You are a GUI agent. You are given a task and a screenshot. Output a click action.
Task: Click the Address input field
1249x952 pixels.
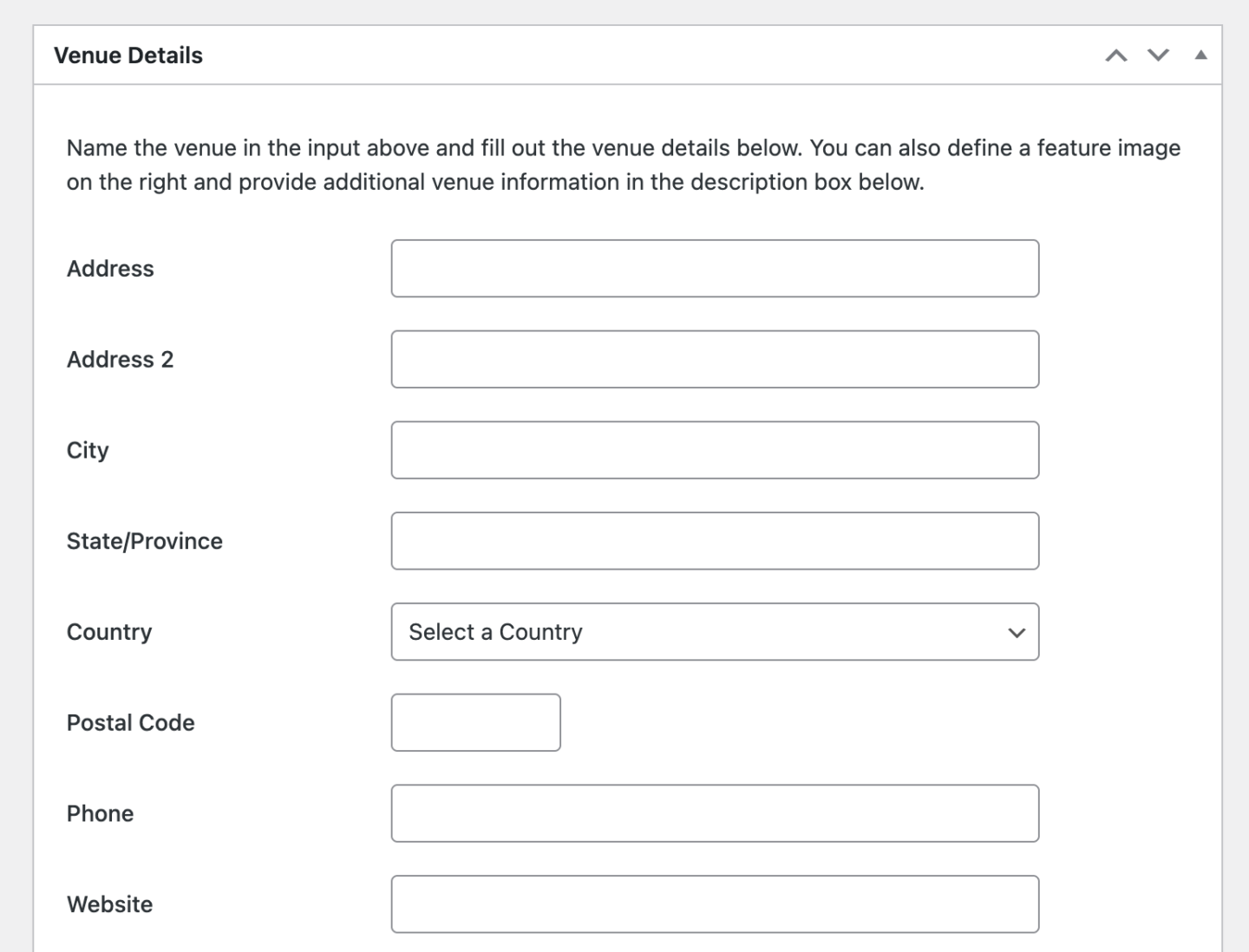click(x=714, y=269)
